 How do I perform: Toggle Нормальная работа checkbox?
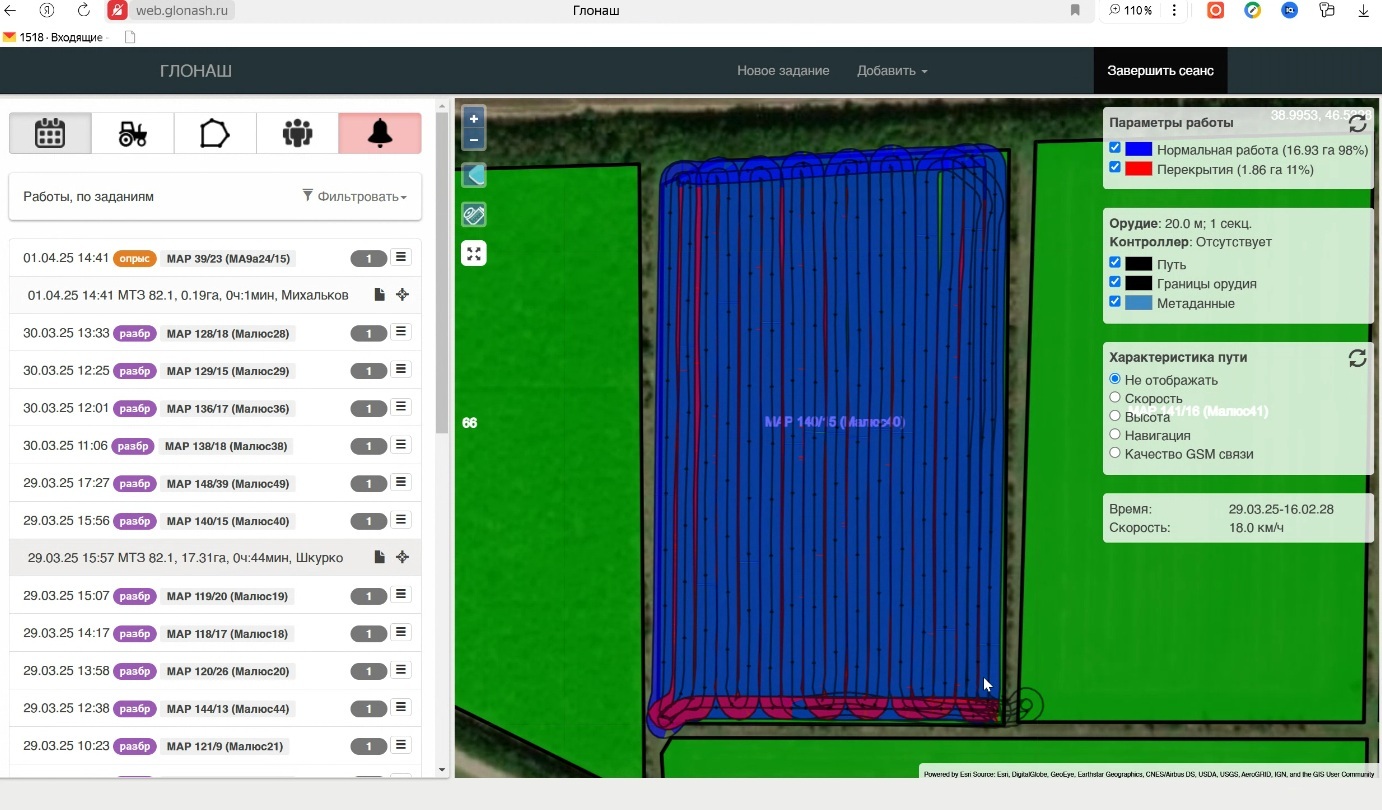pyautogui.click(x=1115, y=148)
